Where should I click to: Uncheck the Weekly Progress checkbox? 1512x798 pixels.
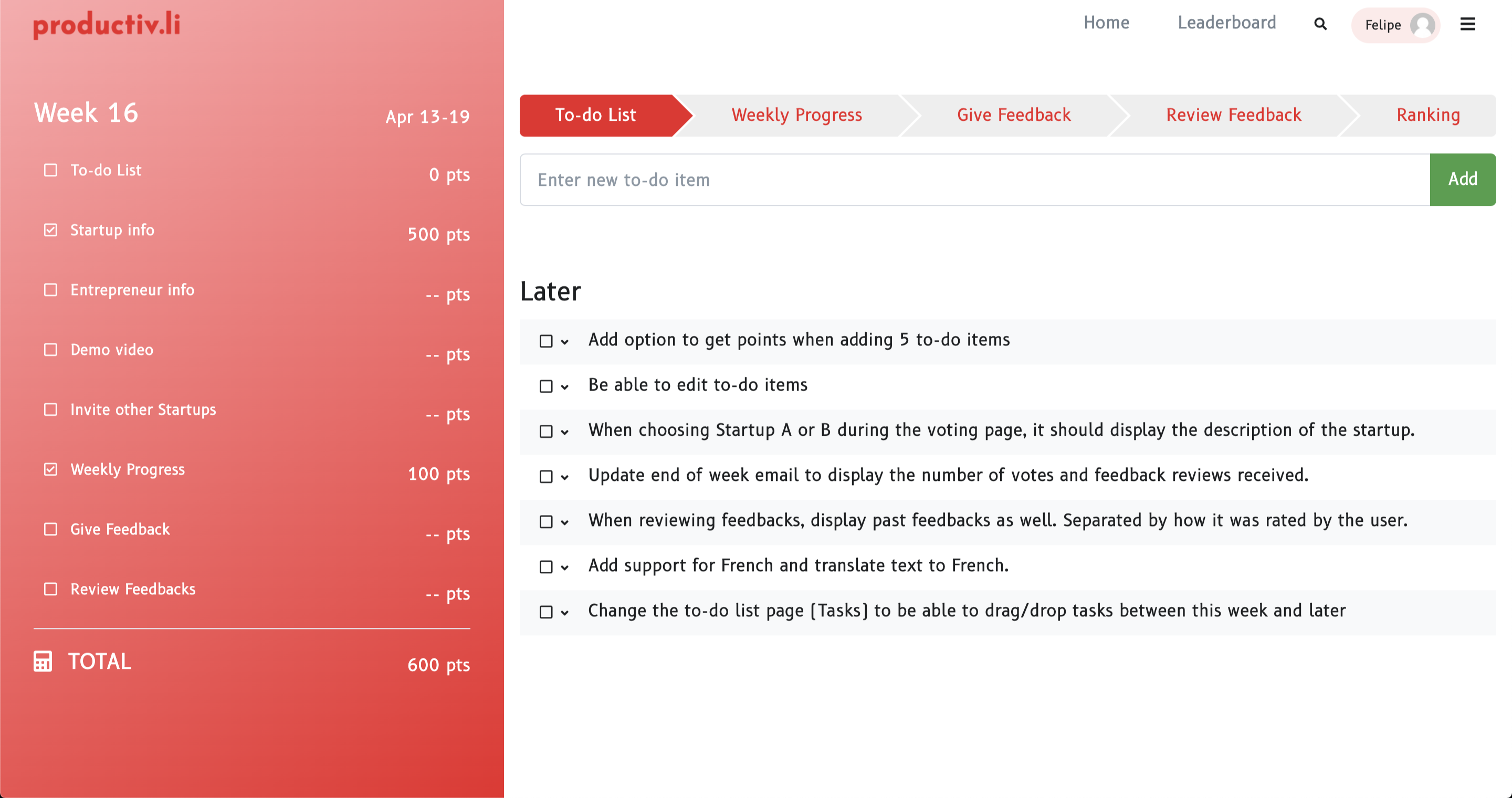pos(50,468)
